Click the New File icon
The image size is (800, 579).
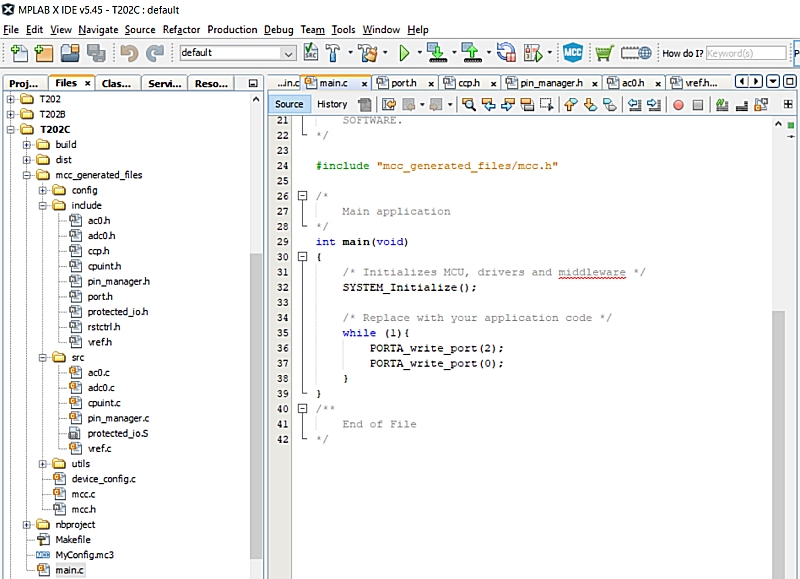coord(18,52)
